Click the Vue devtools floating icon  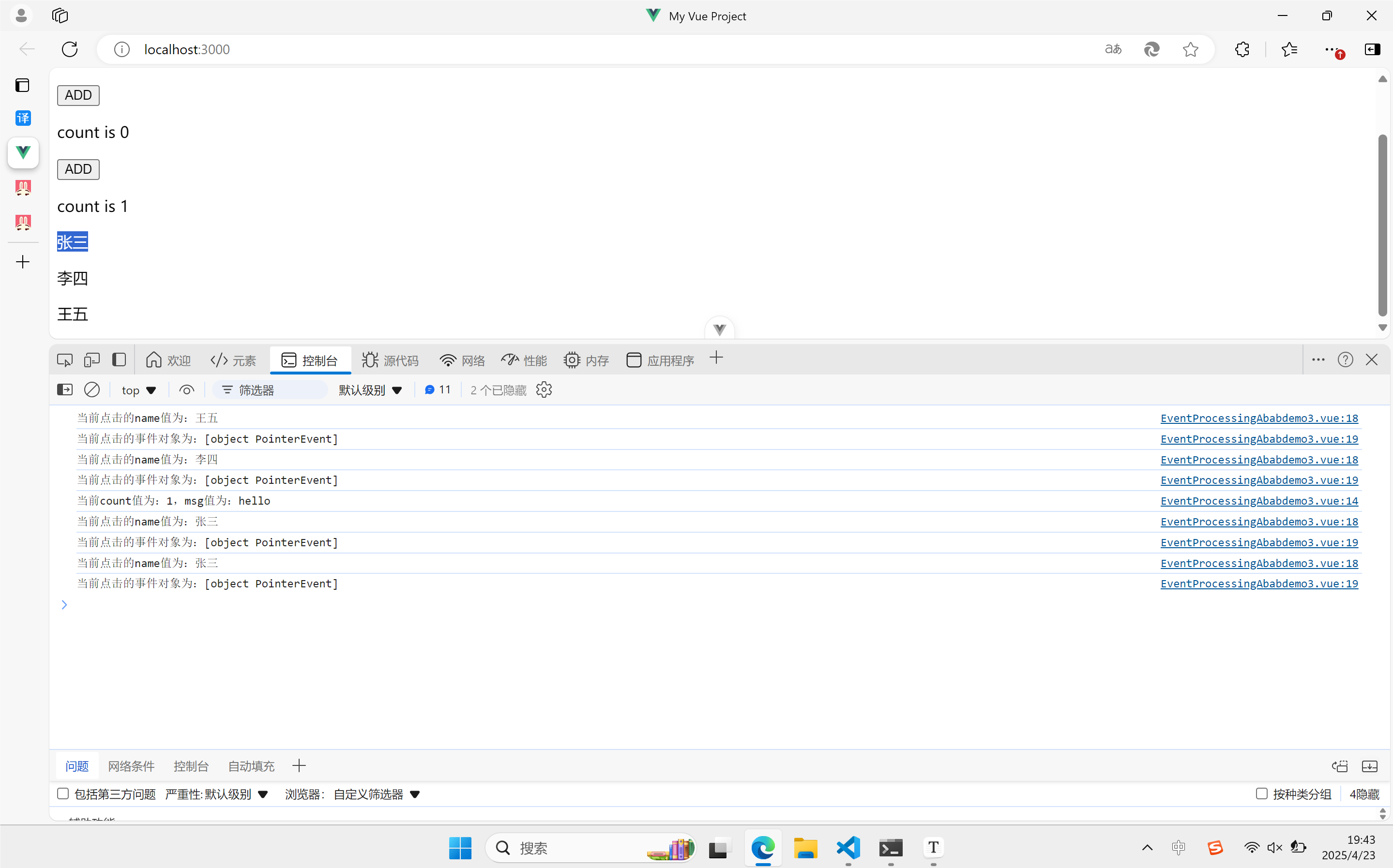pos(719,329)
